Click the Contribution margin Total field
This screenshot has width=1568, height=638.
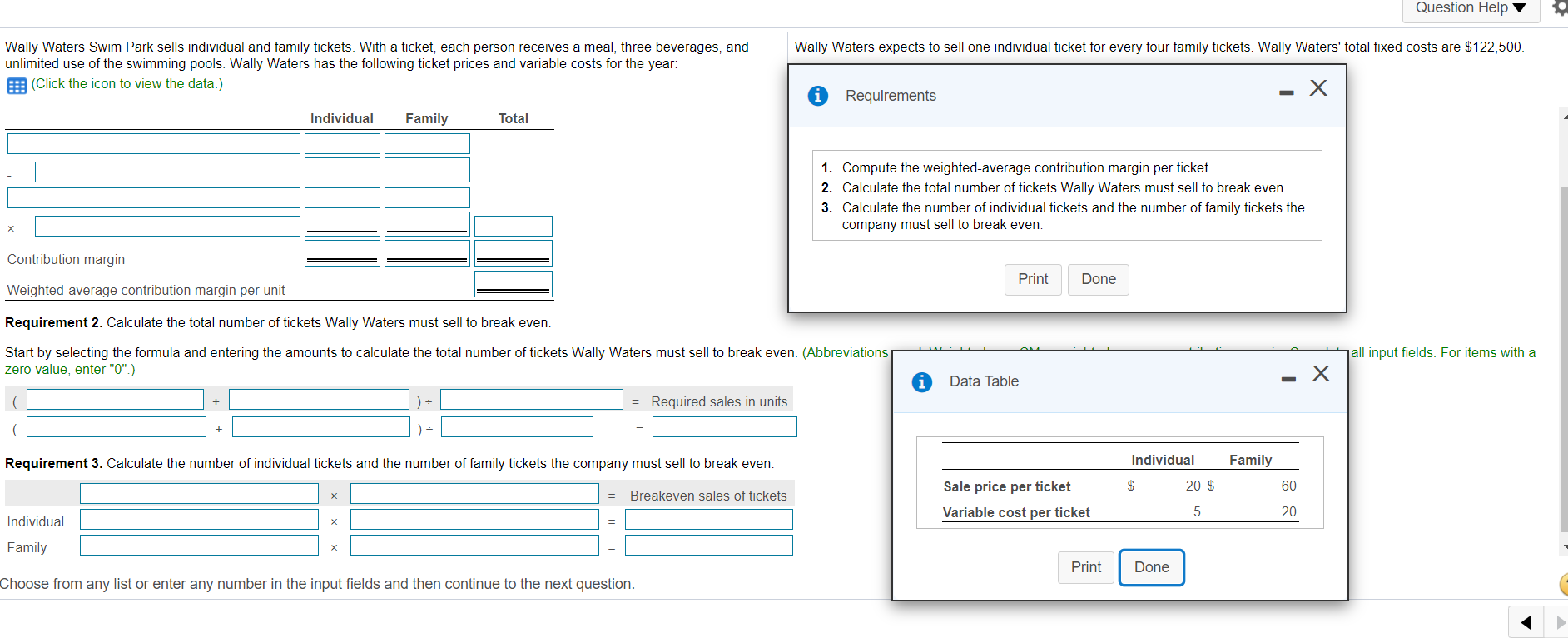(514, 253)
